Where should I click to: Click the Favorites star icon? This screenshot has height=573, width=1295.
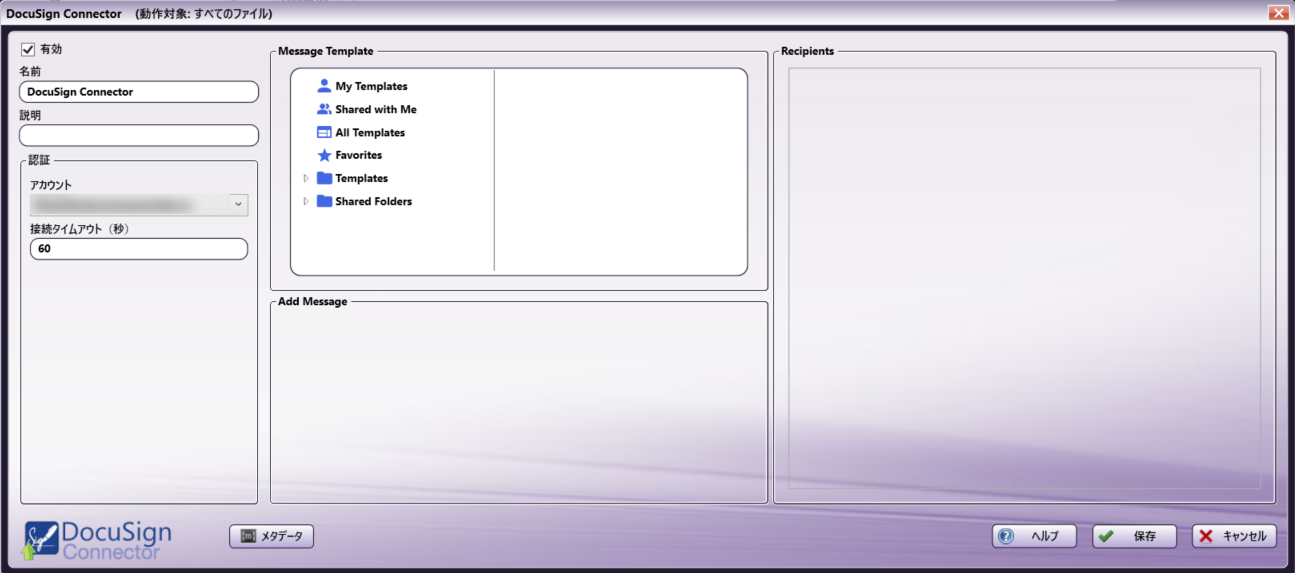[324, 155]
